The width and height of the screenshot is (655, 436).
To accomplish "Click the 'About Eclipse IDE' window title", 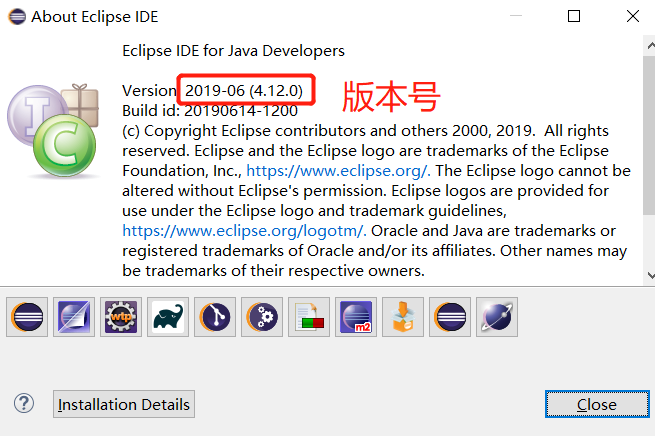I will [95, 17].
